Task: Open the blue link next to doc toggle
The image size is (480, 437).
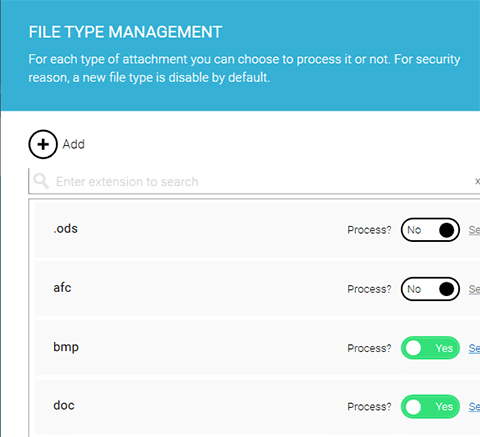Action: click(x=474, y=407)
